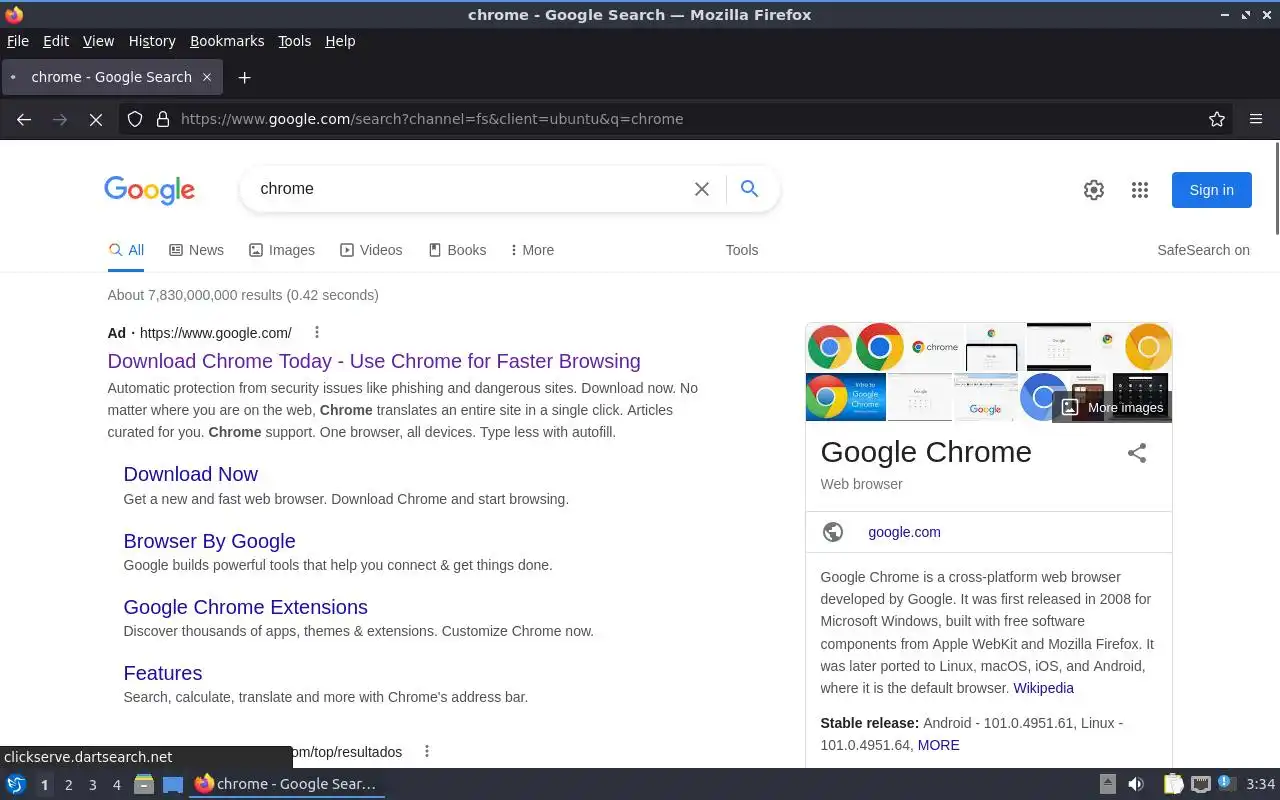The width and height of the screenshot is (1280, 800).
Task: Open the Help menu
Action: tap(340, 41)
